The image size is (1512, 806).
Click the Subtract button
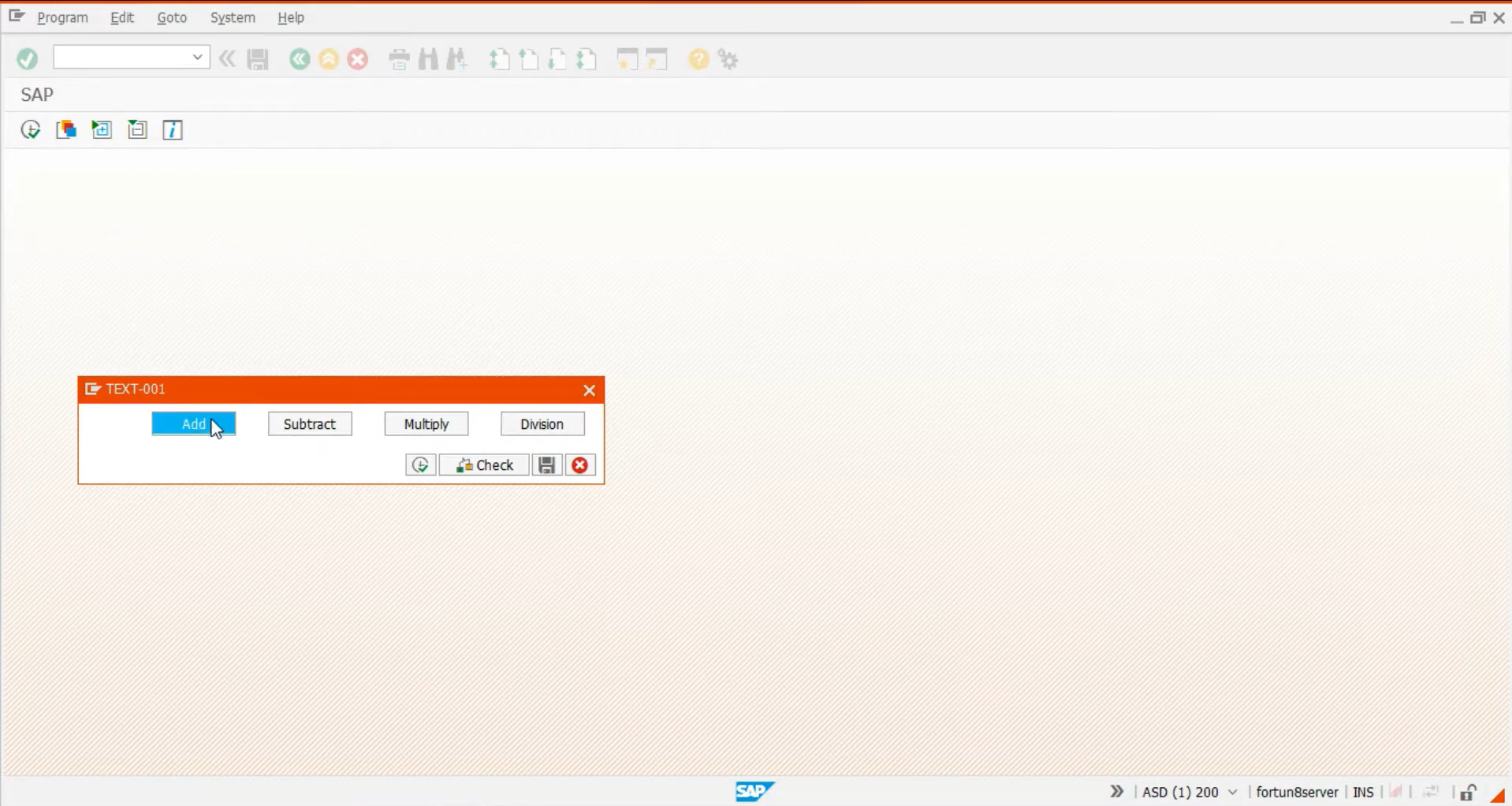pos(310,424)
